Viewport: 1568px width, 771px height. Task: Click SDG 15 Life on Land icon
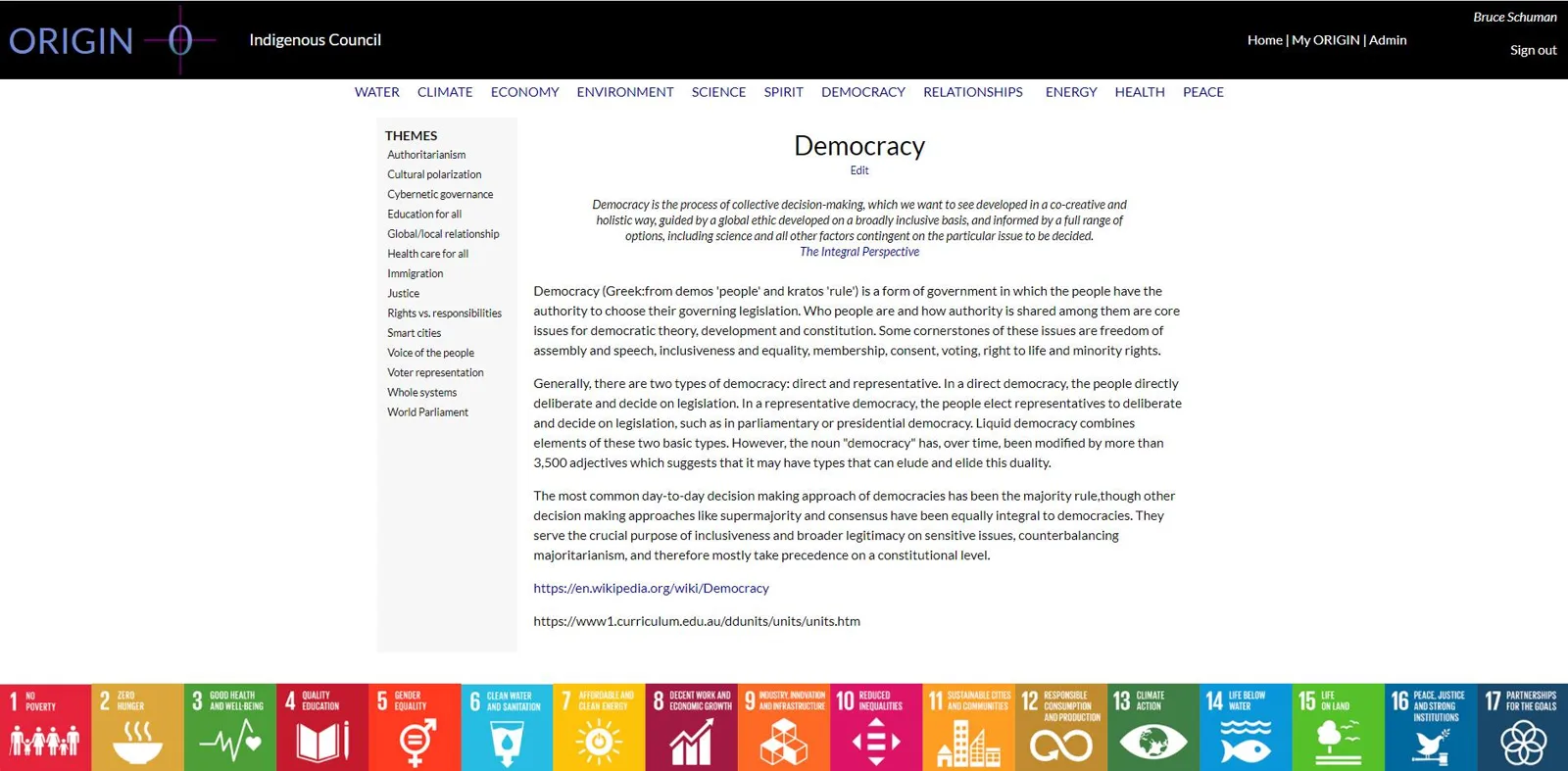pyautogui.click(x=1338, y=727)
